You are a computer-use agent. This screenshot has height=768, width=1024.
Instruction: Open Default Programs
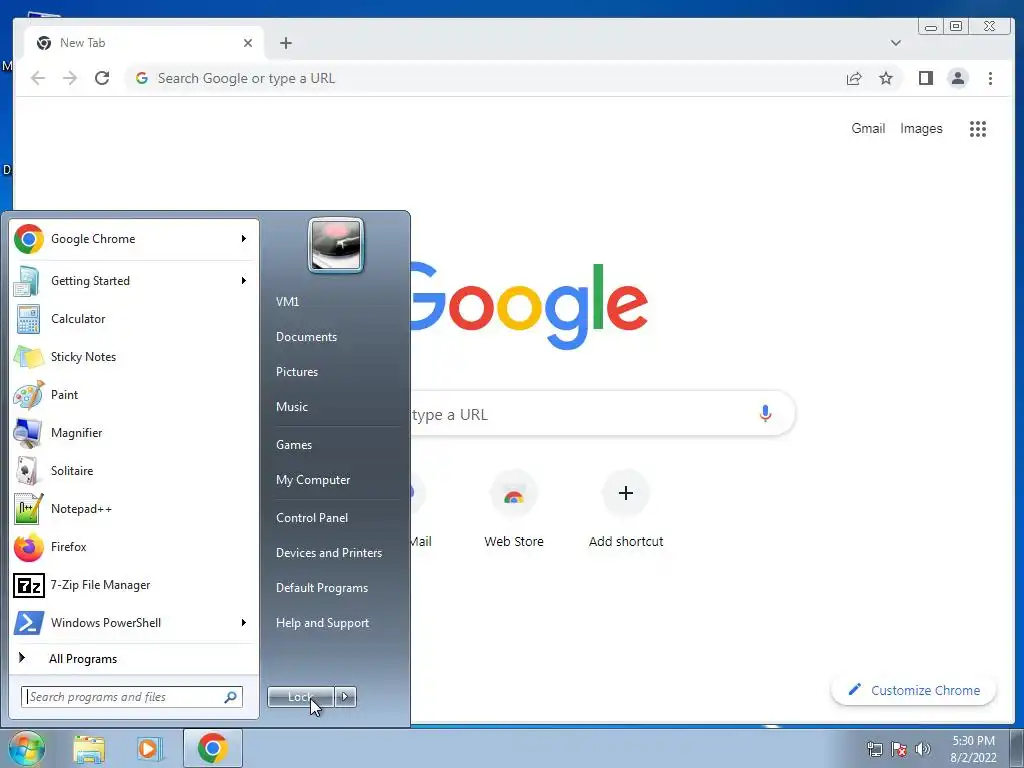[x=322, y=588]
